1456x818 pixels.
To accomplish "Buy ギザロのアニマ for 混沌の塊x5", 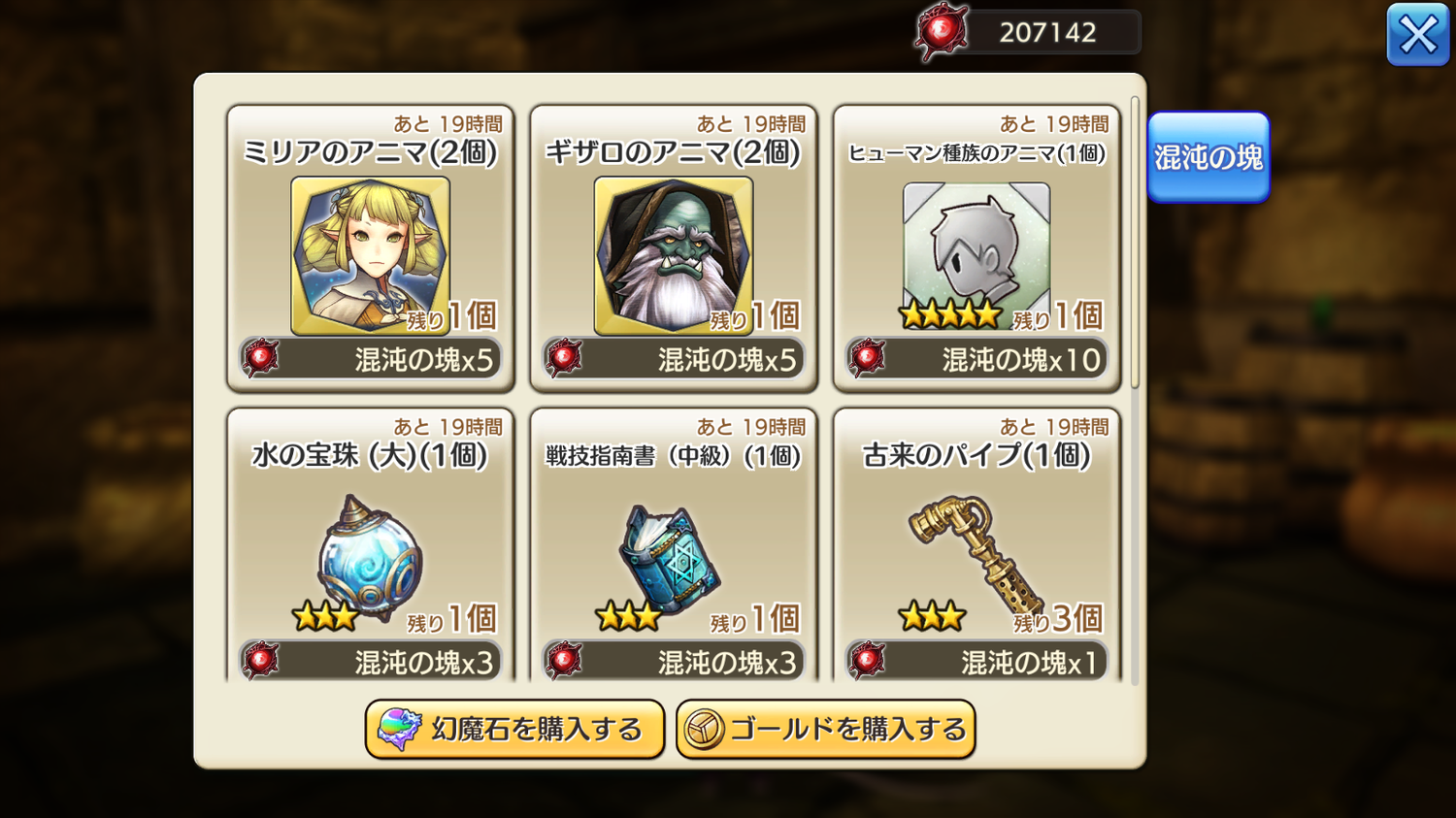I will click(x=674, y=359).
